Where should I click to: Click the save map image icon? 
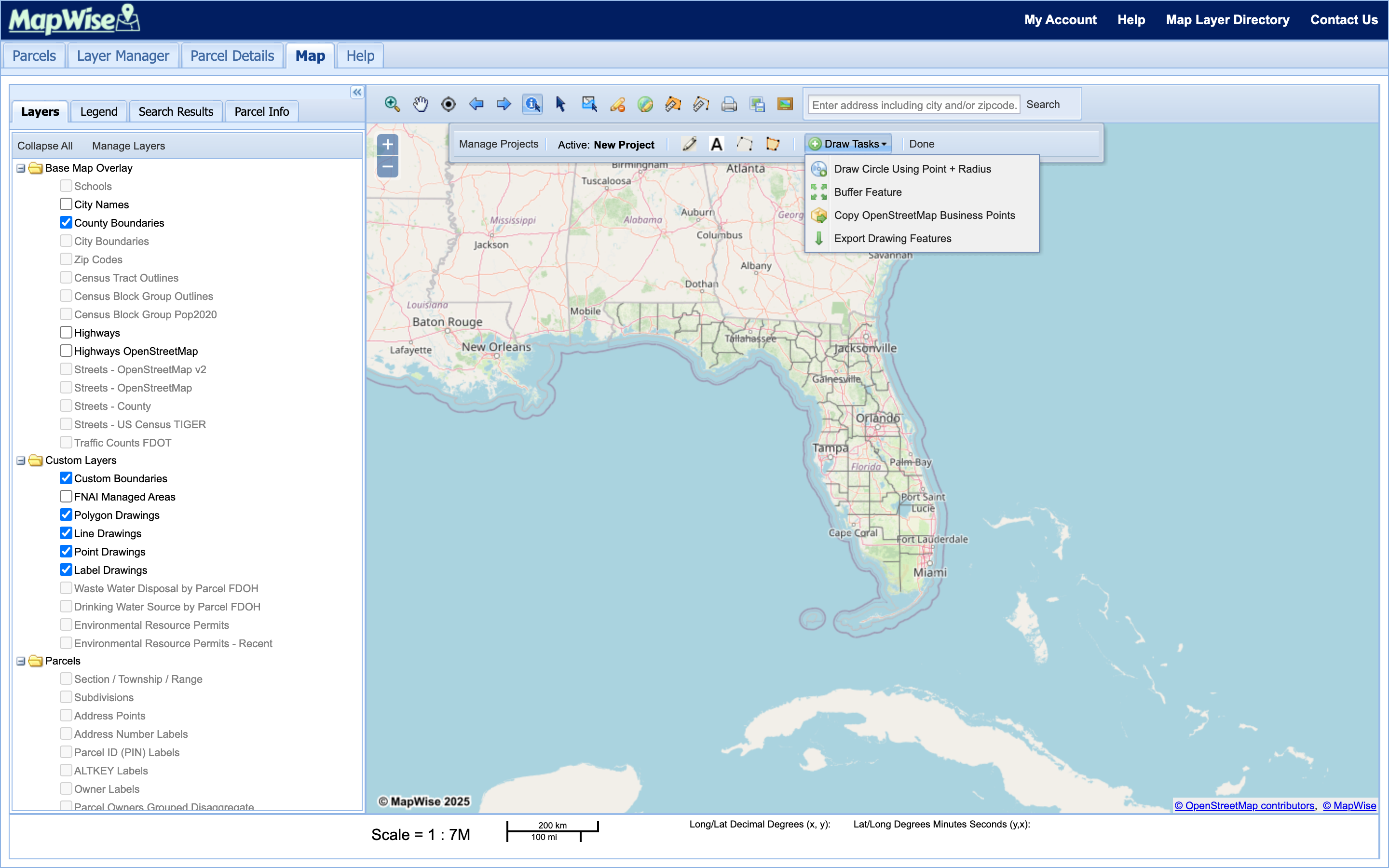pyautogui.click(x=757, y=104)
